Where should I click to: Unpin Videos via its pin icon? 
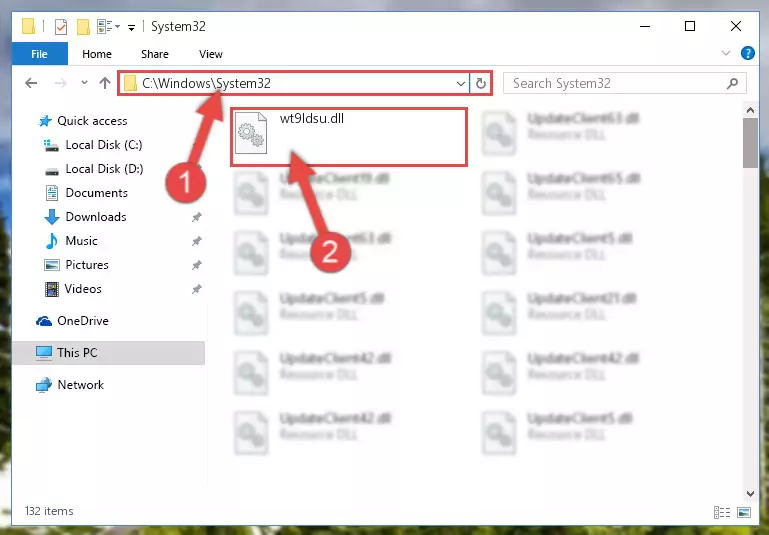197,289
